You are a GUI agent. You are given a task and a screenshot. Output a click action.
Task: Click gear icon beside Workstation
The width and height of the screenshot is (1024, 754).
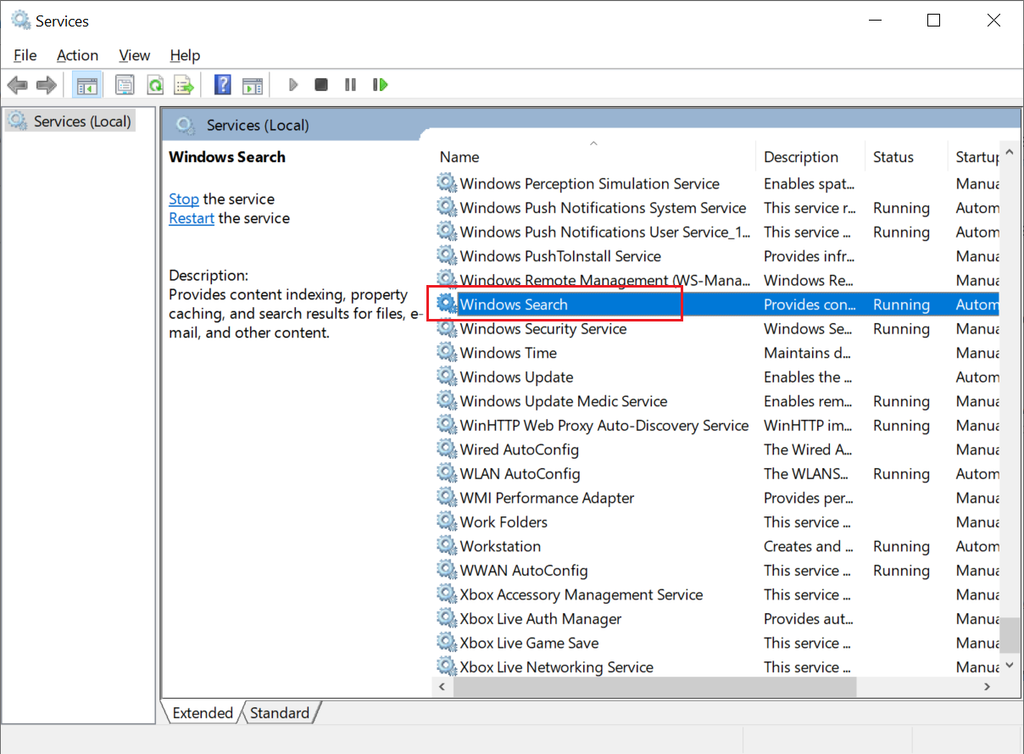tap(447, 545)
